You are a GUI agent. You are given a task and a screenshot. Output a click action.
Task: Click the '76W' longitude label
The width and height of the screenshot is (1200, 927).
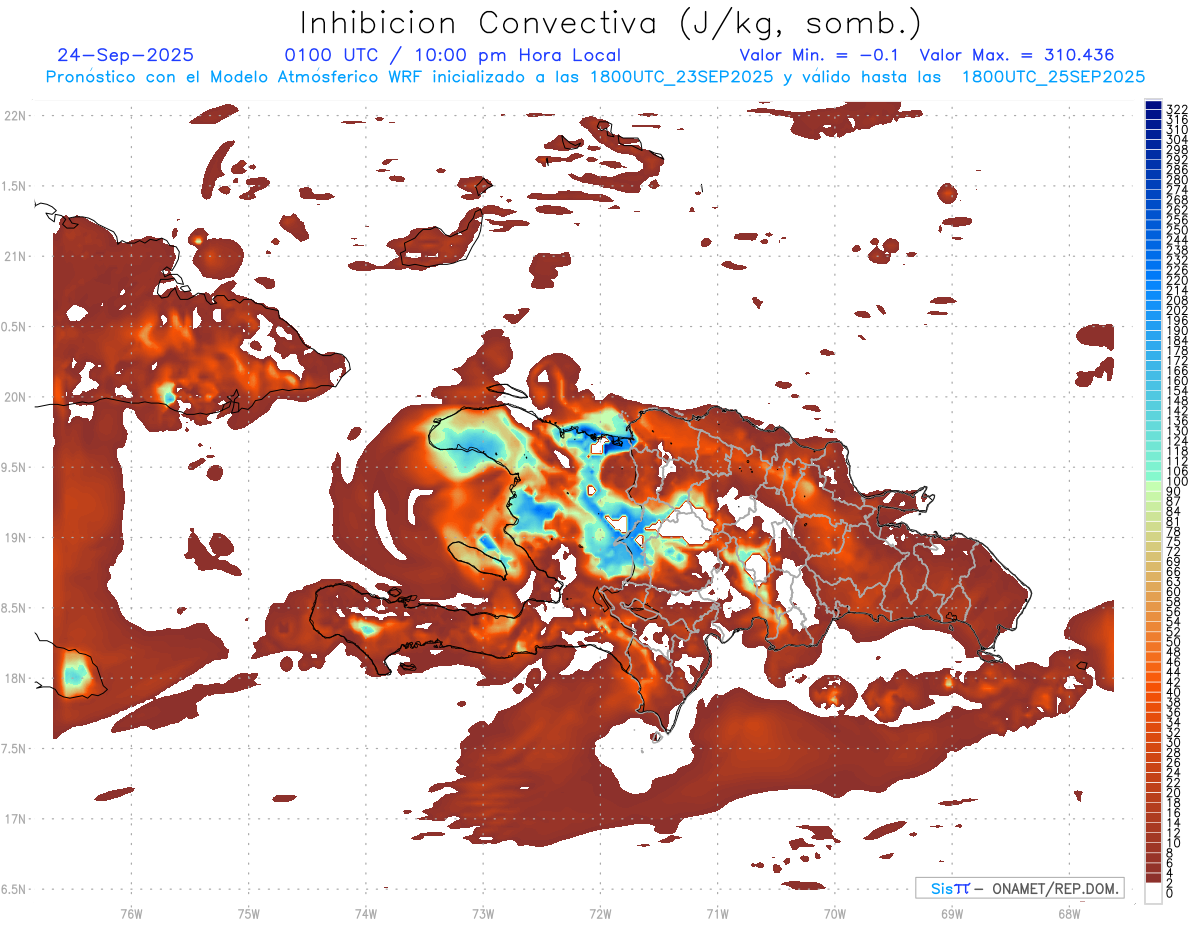131,913
